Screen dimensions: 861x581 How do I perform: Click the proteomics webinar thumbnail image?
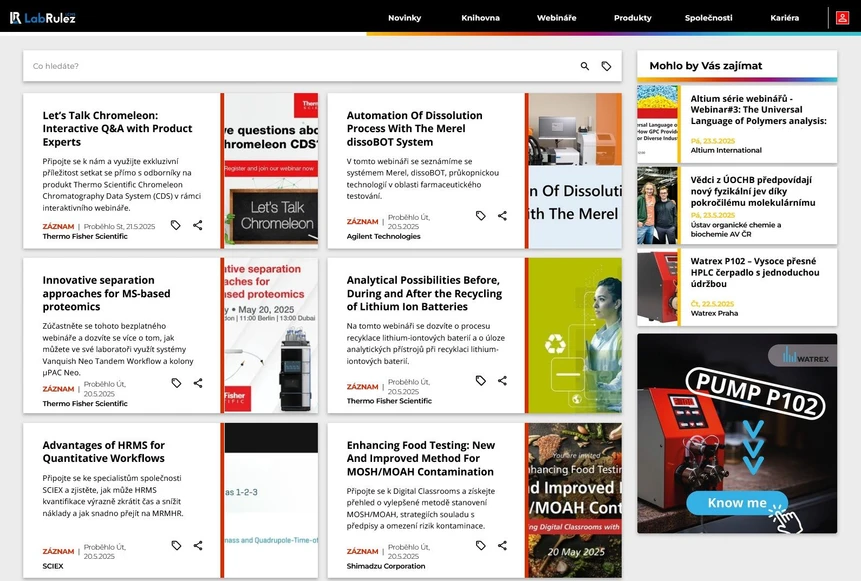271,336
